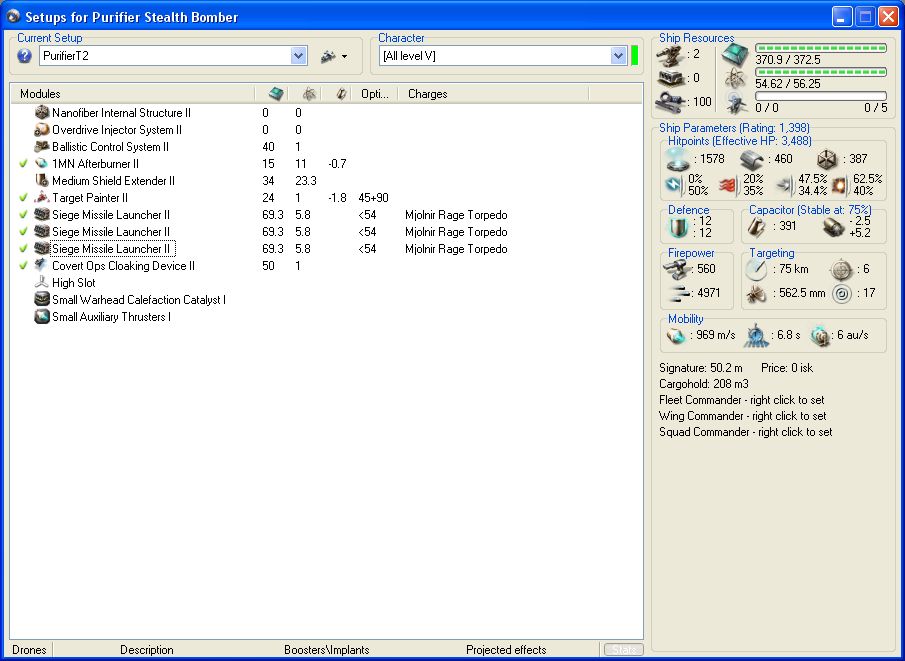Expand the Current Setup PurifierT2 dropdown

[298, 56]
